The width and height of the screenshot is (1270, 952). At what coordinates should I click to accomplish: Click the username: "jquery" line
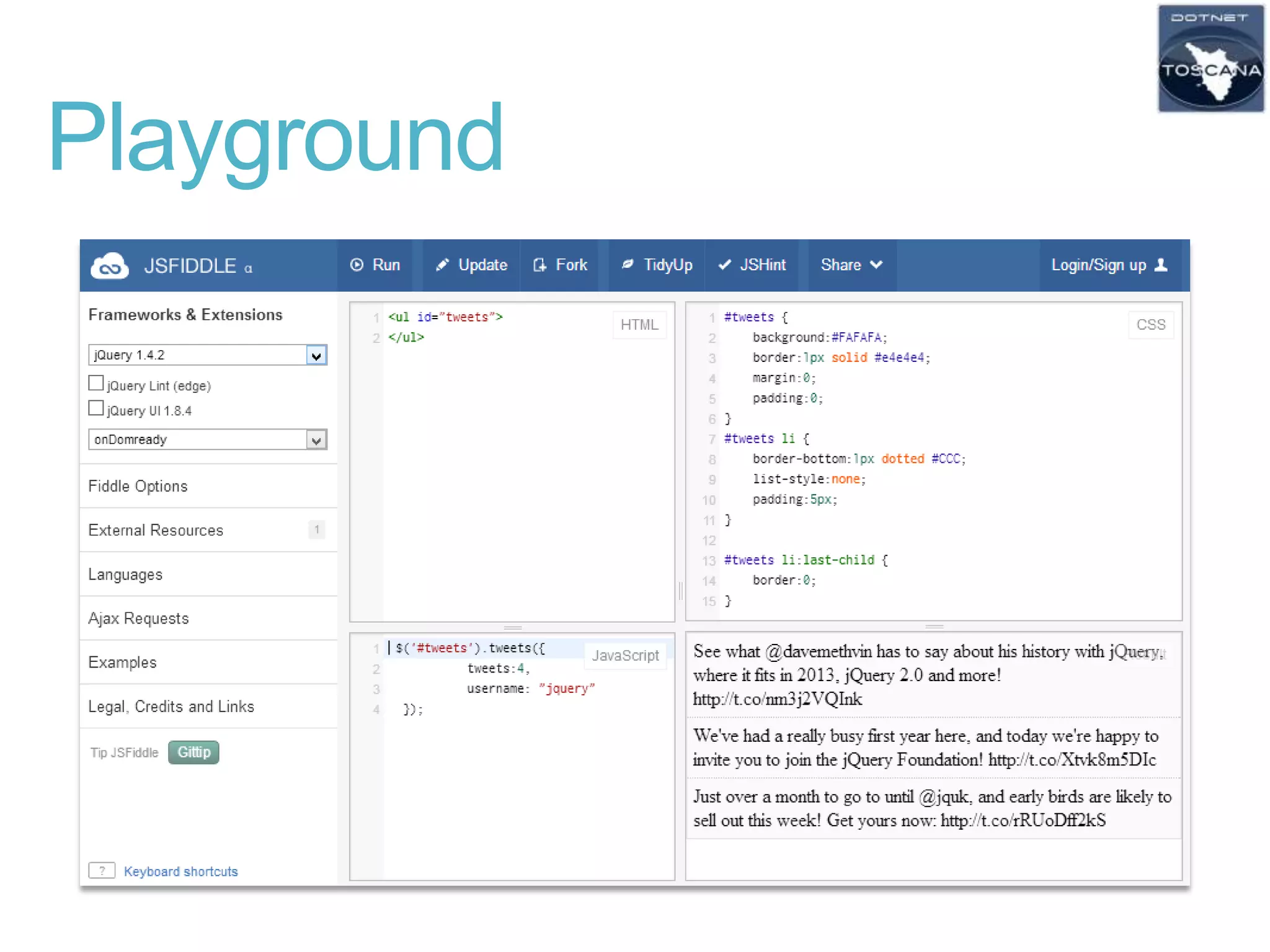(531, 689)
